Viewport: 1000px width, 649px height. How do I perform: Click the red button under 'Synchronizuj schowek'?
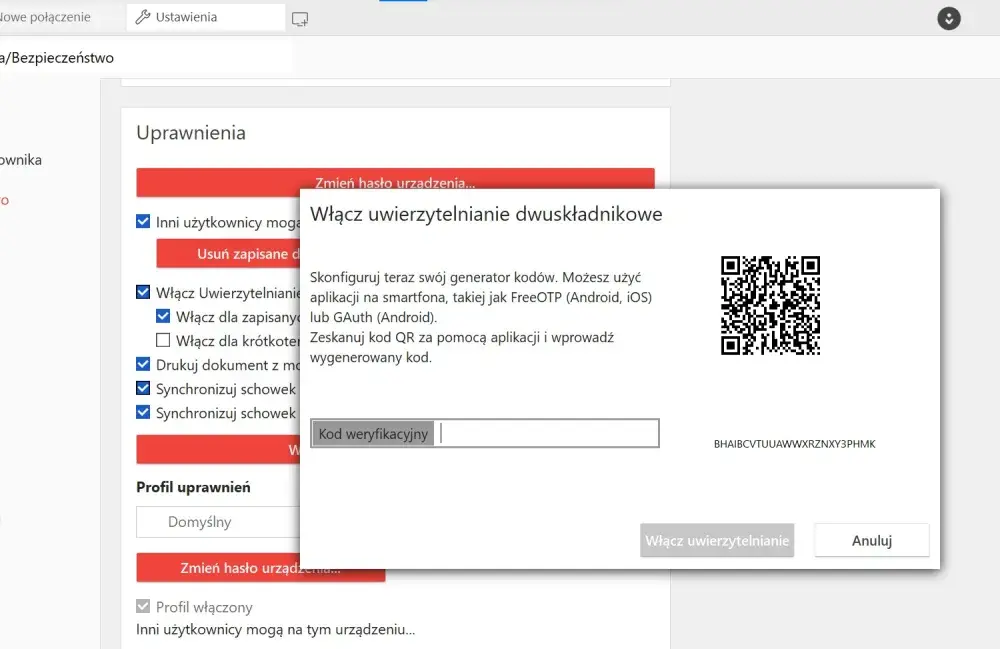[218, 449]
